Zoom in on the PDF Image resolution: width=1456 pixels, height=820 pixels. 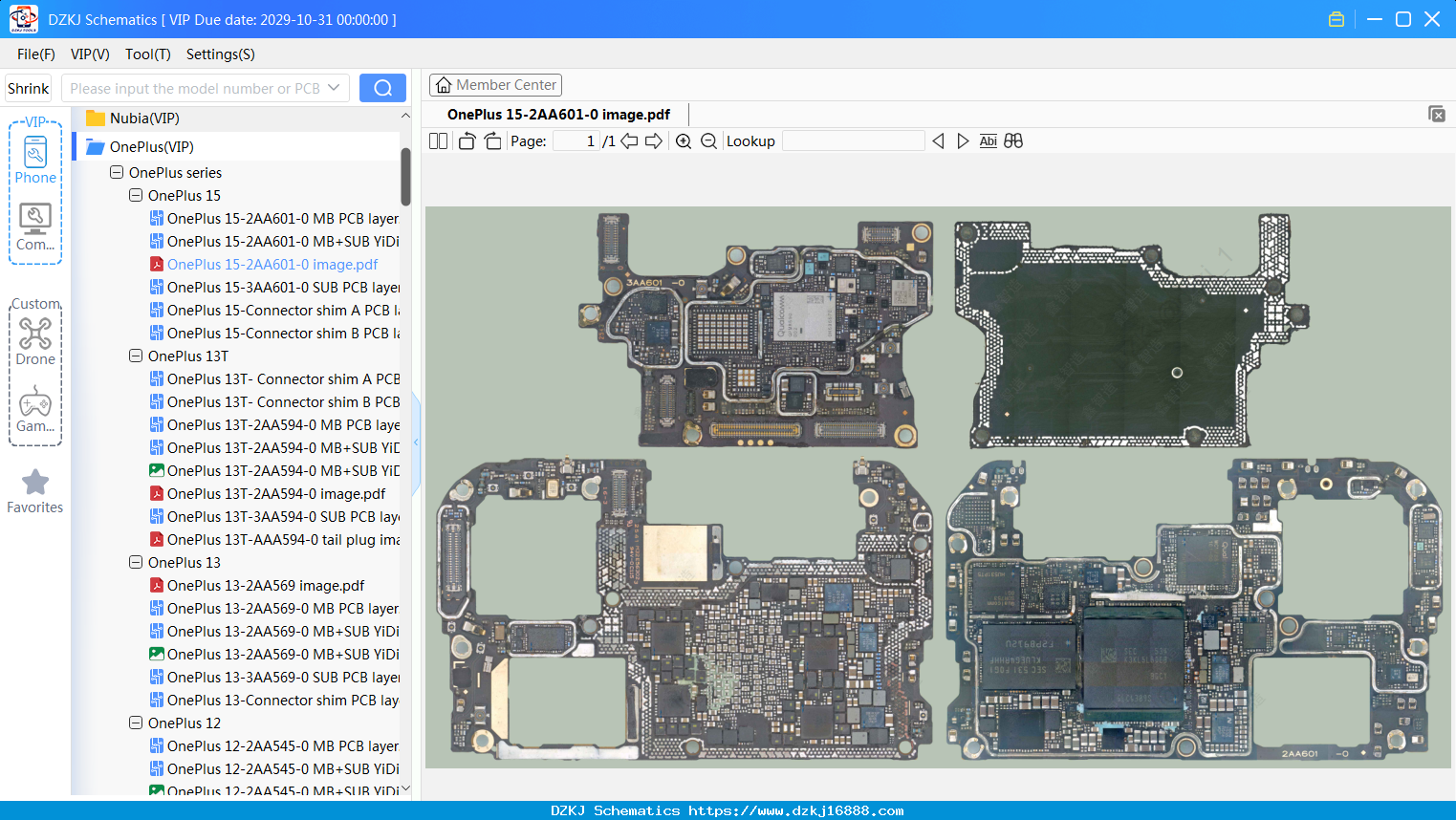coord(684,141)
